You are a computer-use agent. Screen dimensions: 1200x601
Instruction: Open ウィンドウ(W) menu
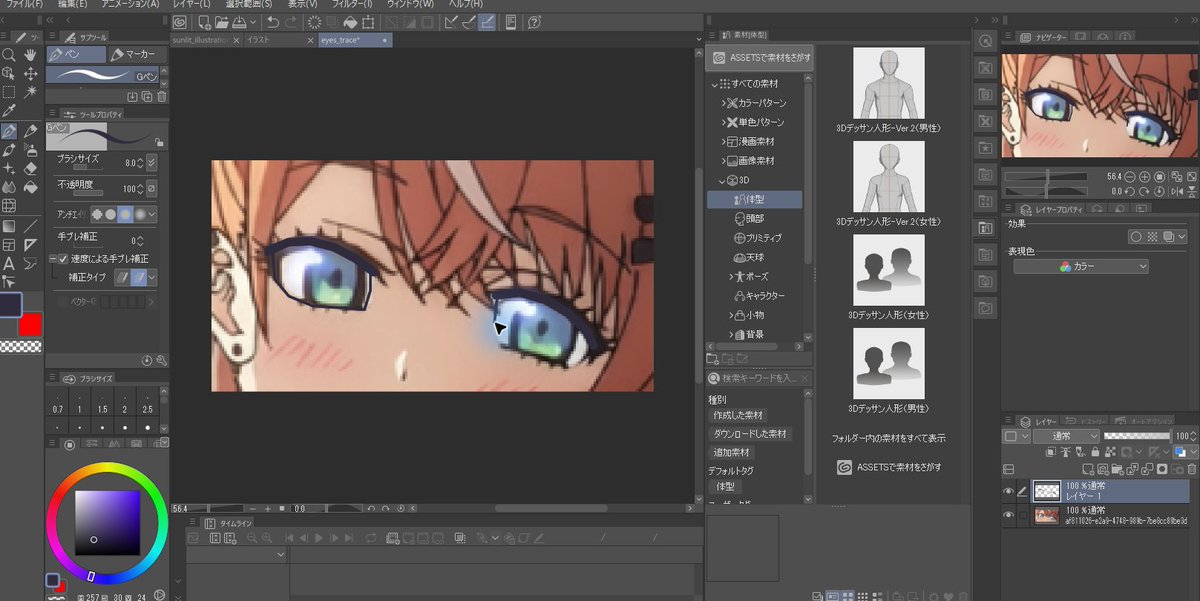[x=410, y=5]
